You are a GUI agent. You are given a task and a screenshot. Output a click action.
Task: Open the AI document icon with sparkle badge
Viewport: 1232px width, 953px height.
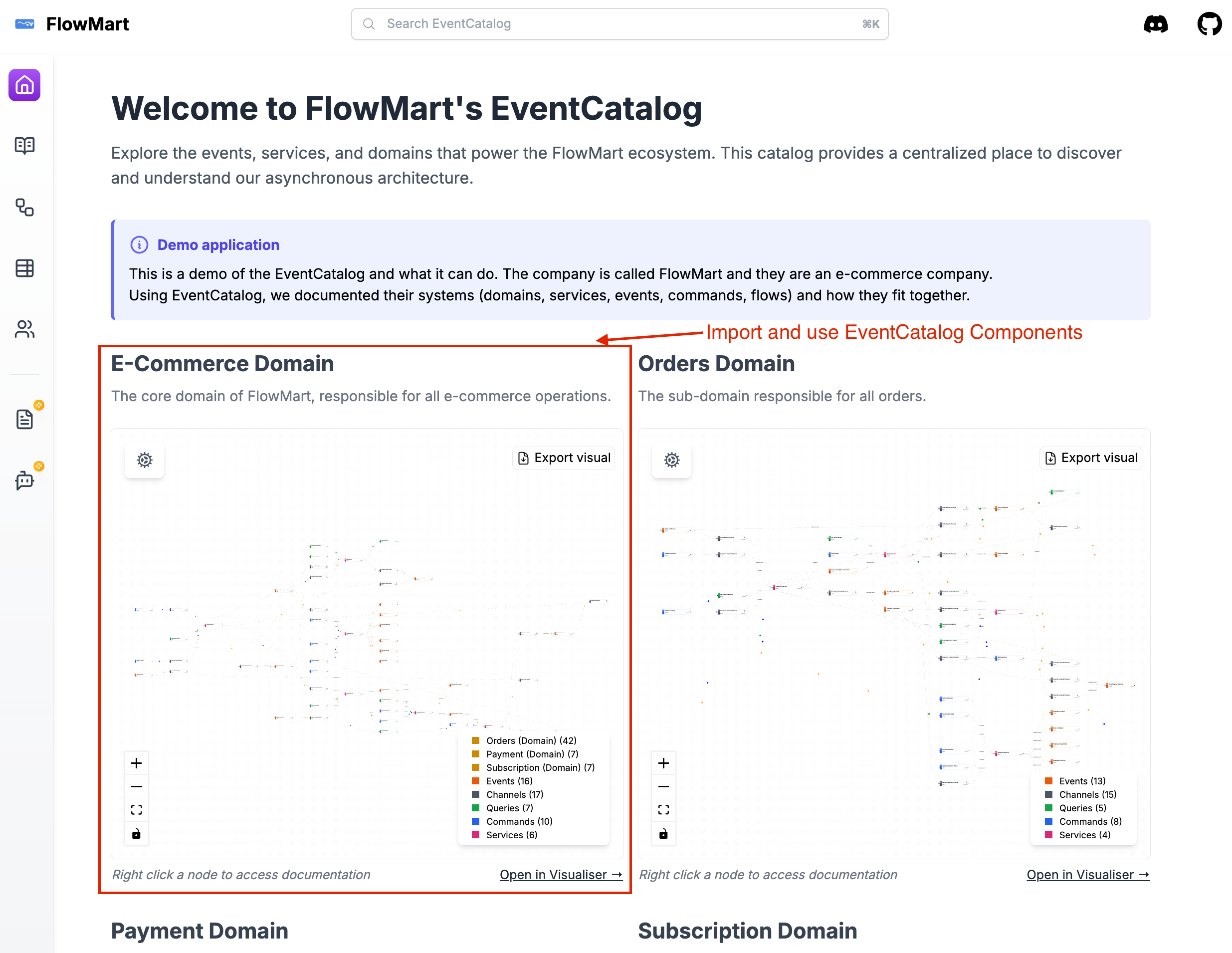[24, 419]
